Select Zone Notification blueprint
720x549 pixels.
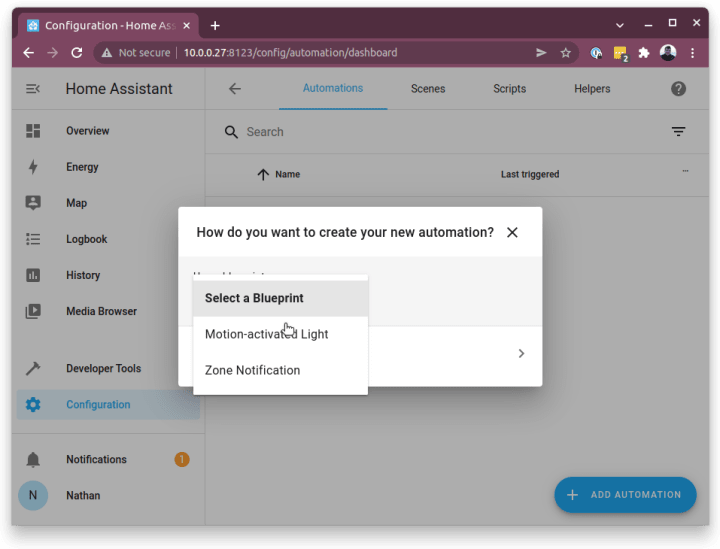click(x=281, y=370)
